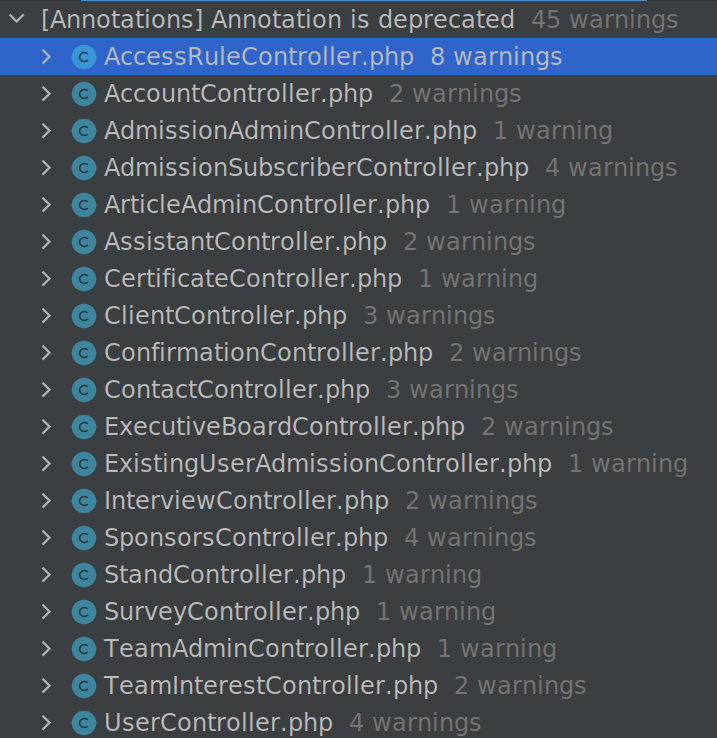Viewport: 717px width, 738px height.
Task: Select AdmissionSubscriberController.php file name
Action: click(x=316, y=168)
